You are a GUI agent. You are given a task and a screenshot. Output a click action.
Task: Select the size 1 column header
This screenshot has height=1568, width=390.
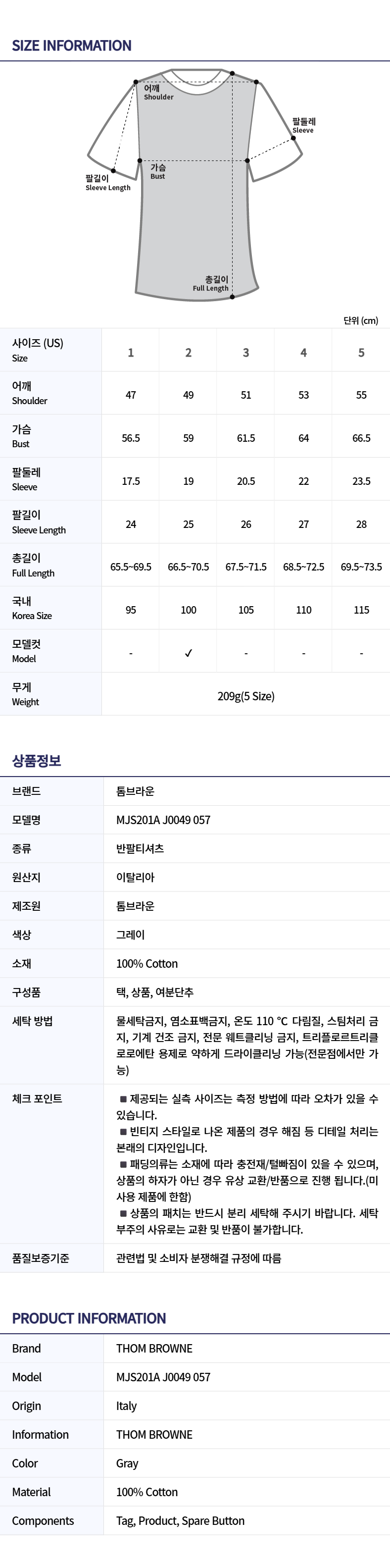[131, 353]
